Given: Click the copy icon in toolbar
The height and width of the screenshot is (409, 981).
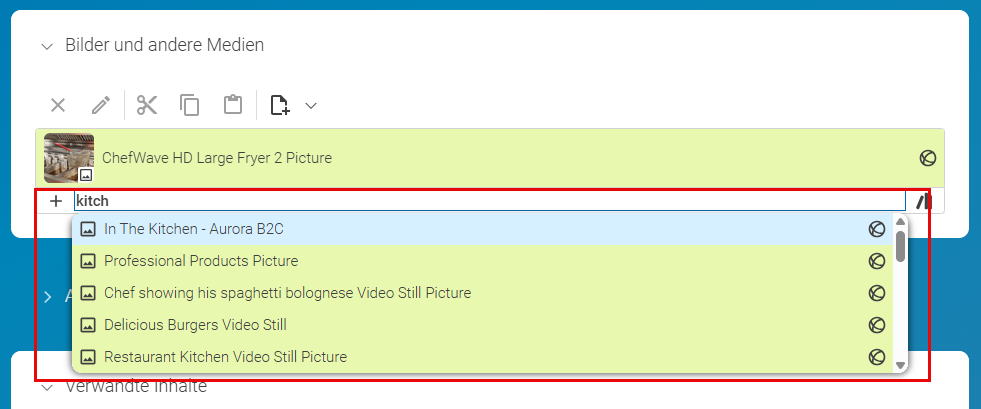Looking at the screenshot, I should click(x=190, y=105).
